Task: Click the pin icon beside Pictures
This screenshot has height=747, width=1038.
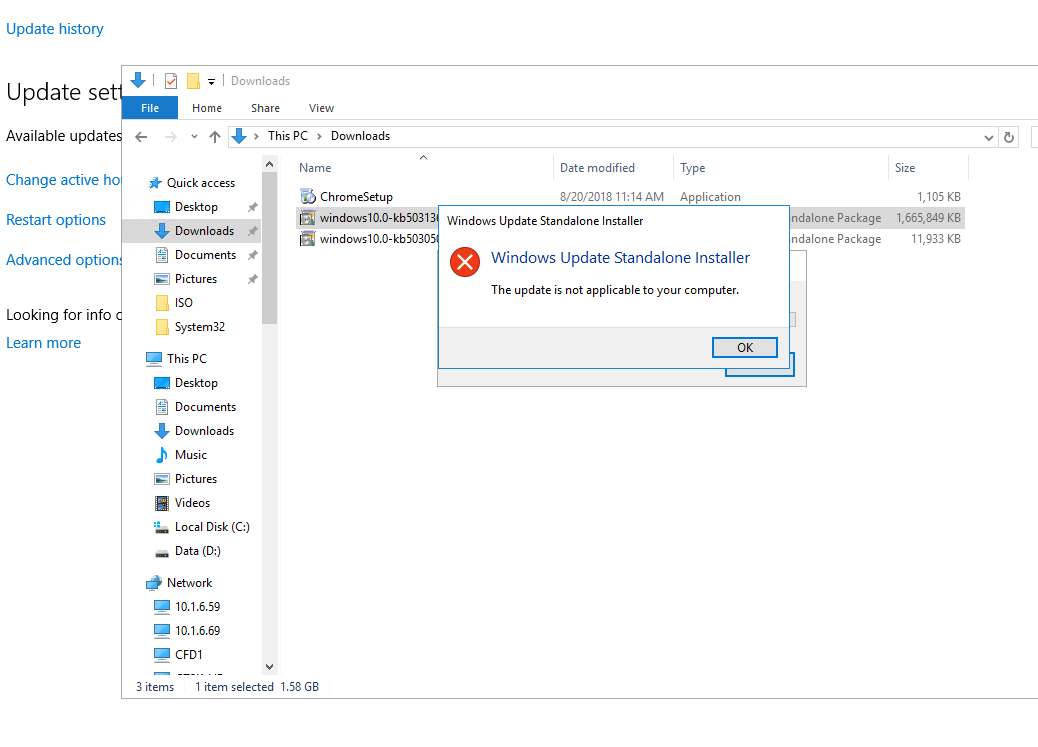Action: point(252,279)
